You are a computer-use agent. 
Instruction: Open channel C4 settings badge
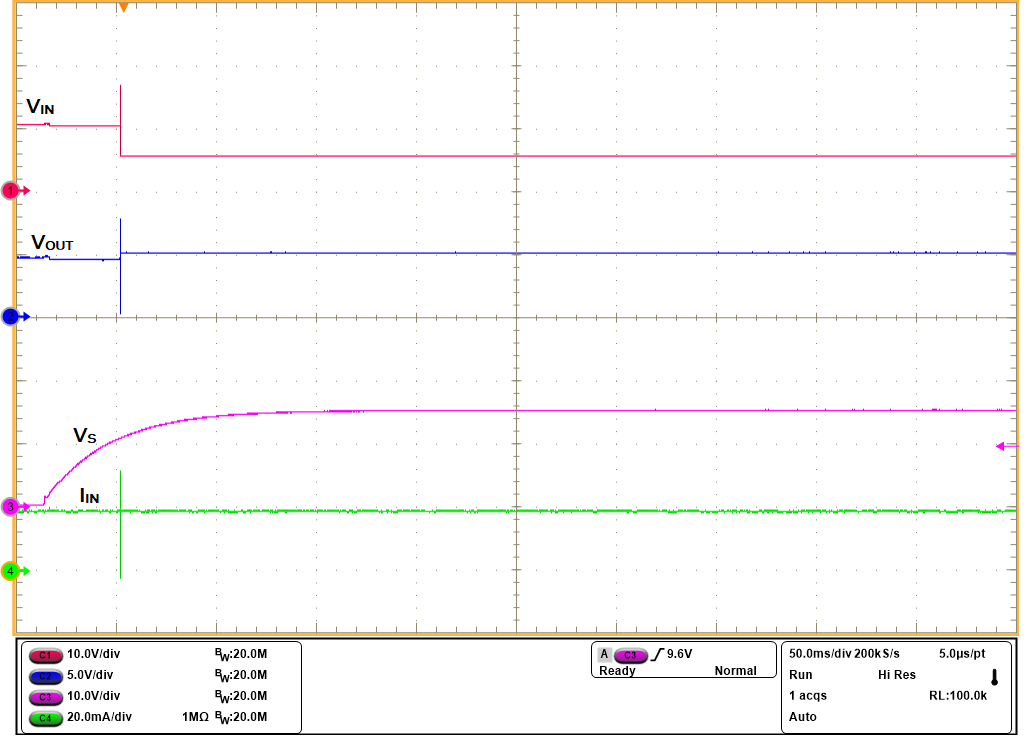(x=46, y=716)
